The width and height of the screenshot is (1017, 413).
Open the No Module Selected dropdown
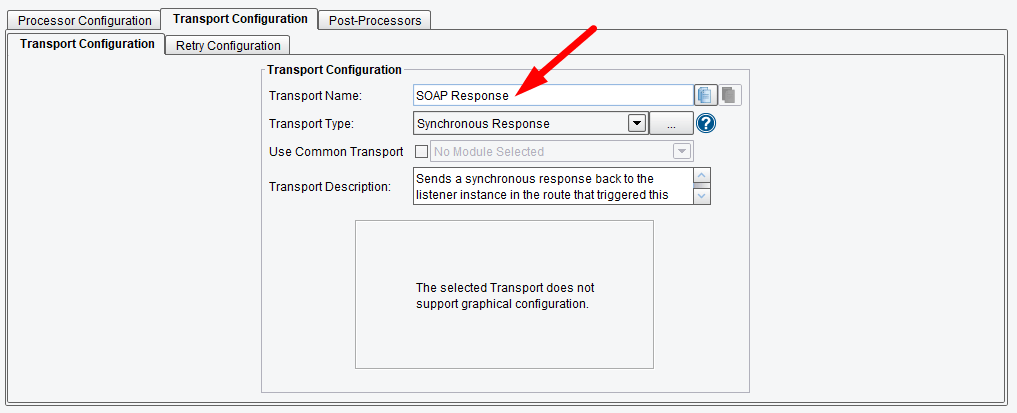tap(682, 152)
